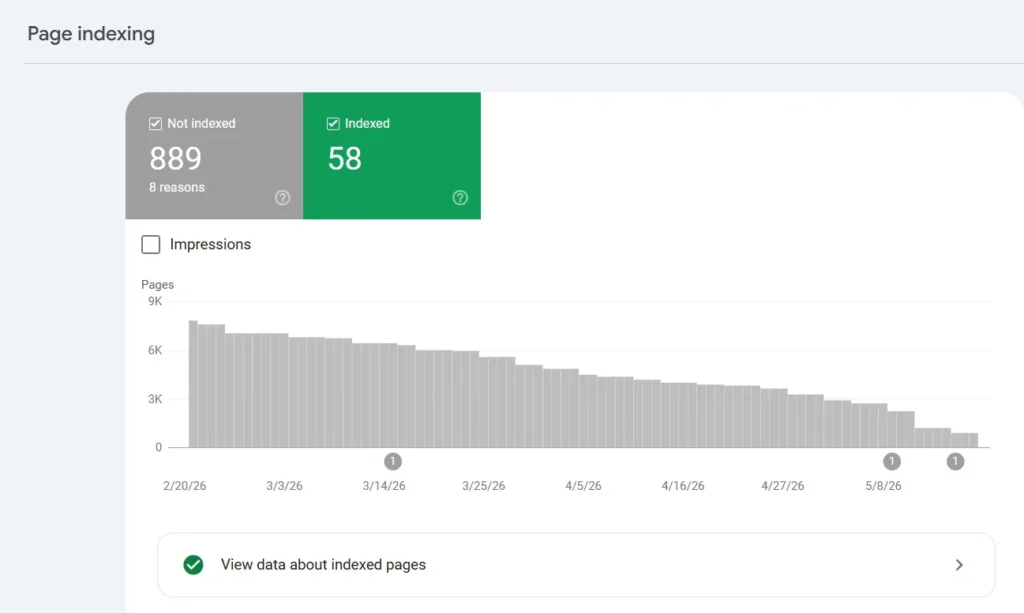Image resolution: width=1024 pixels, height=613 pixels.
Task: Click the 9K axis label
Action: pyautogui.click(x=155, y=302)
